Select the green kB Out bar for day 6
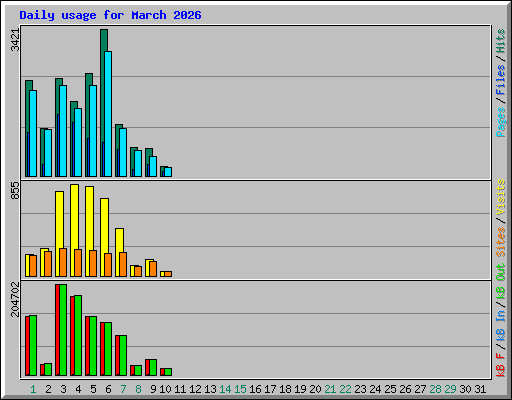The image size is (512, 400). click(108, 349)
